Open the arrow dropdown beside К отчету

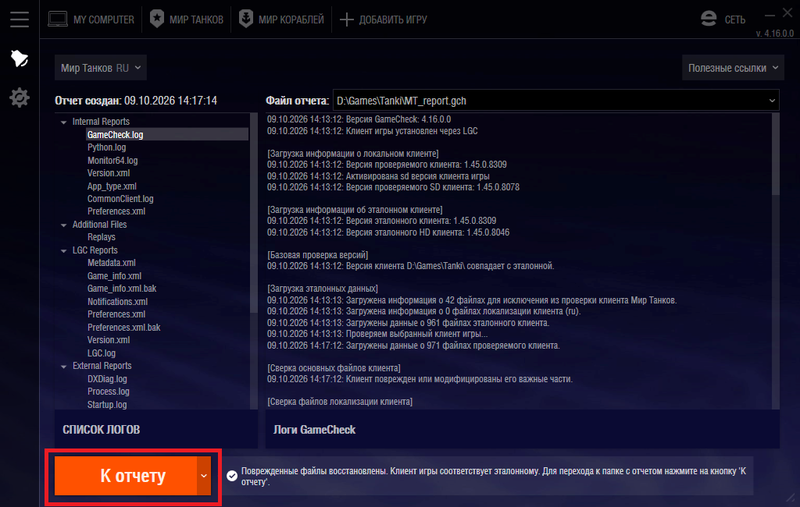pos(204,475)
